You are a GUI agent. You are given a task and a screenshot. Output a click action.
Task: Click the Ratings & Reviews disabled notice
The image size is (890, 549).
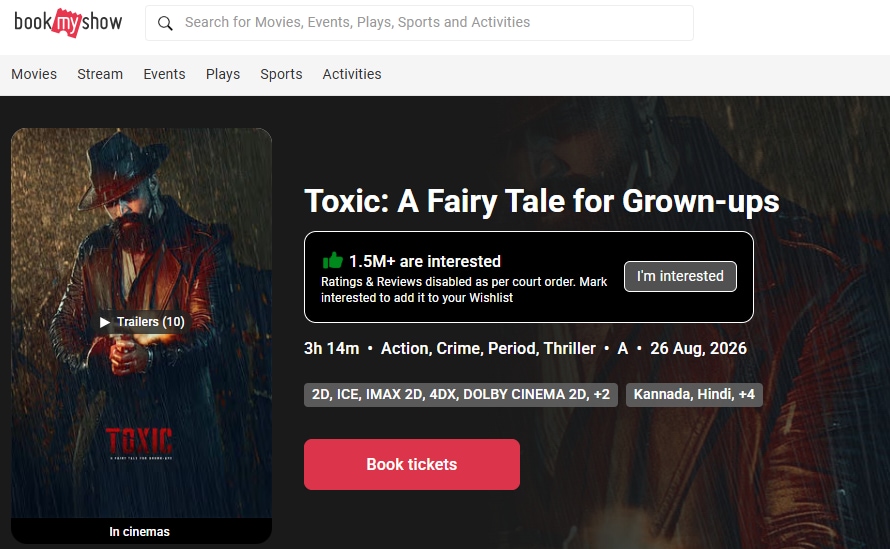point(464,290)
